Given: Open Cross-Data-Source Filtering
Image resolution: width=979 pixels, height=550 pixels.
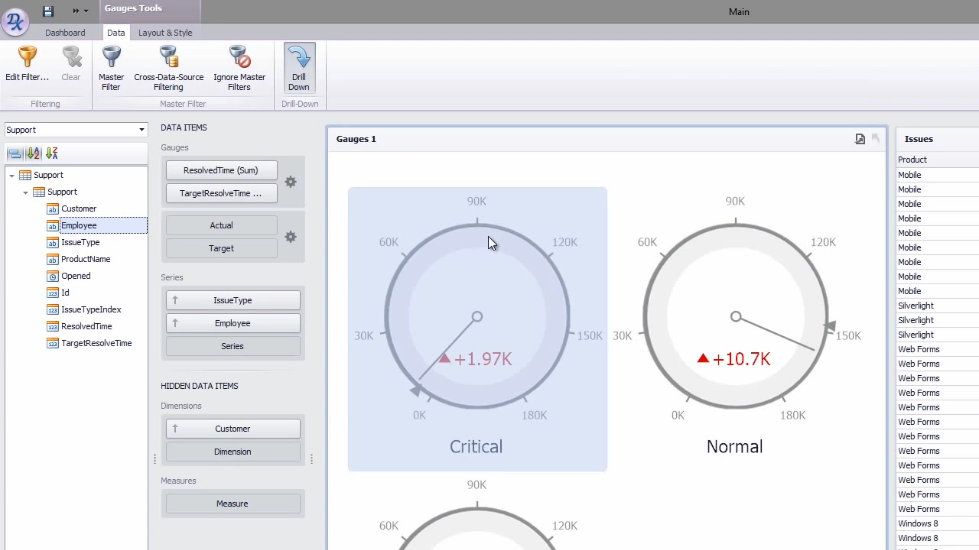Looking at the screenshot, I should [x=169, y=69].
